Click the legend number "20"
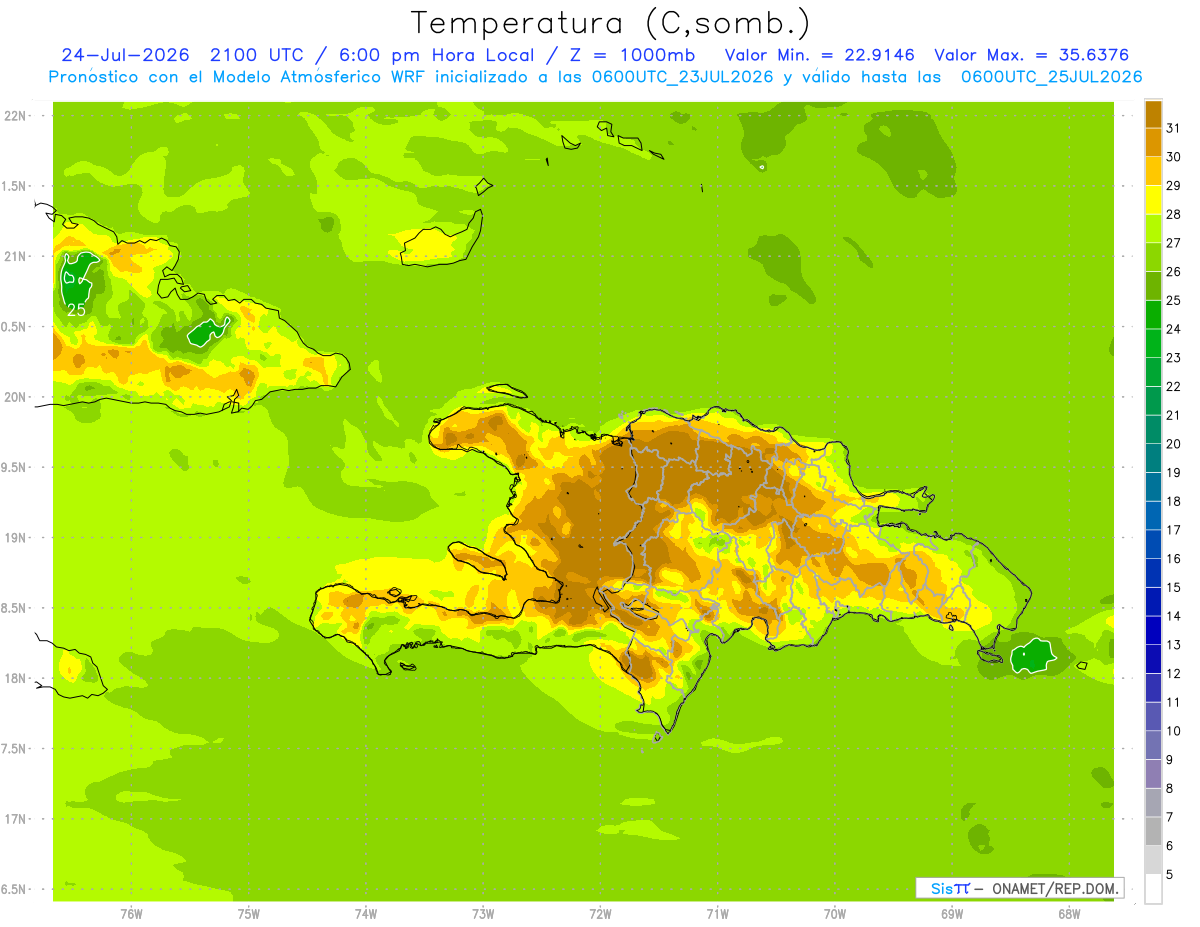The width and height of the screenshot is (1200, 927). pyautogui.click(x=1174, y=444)
